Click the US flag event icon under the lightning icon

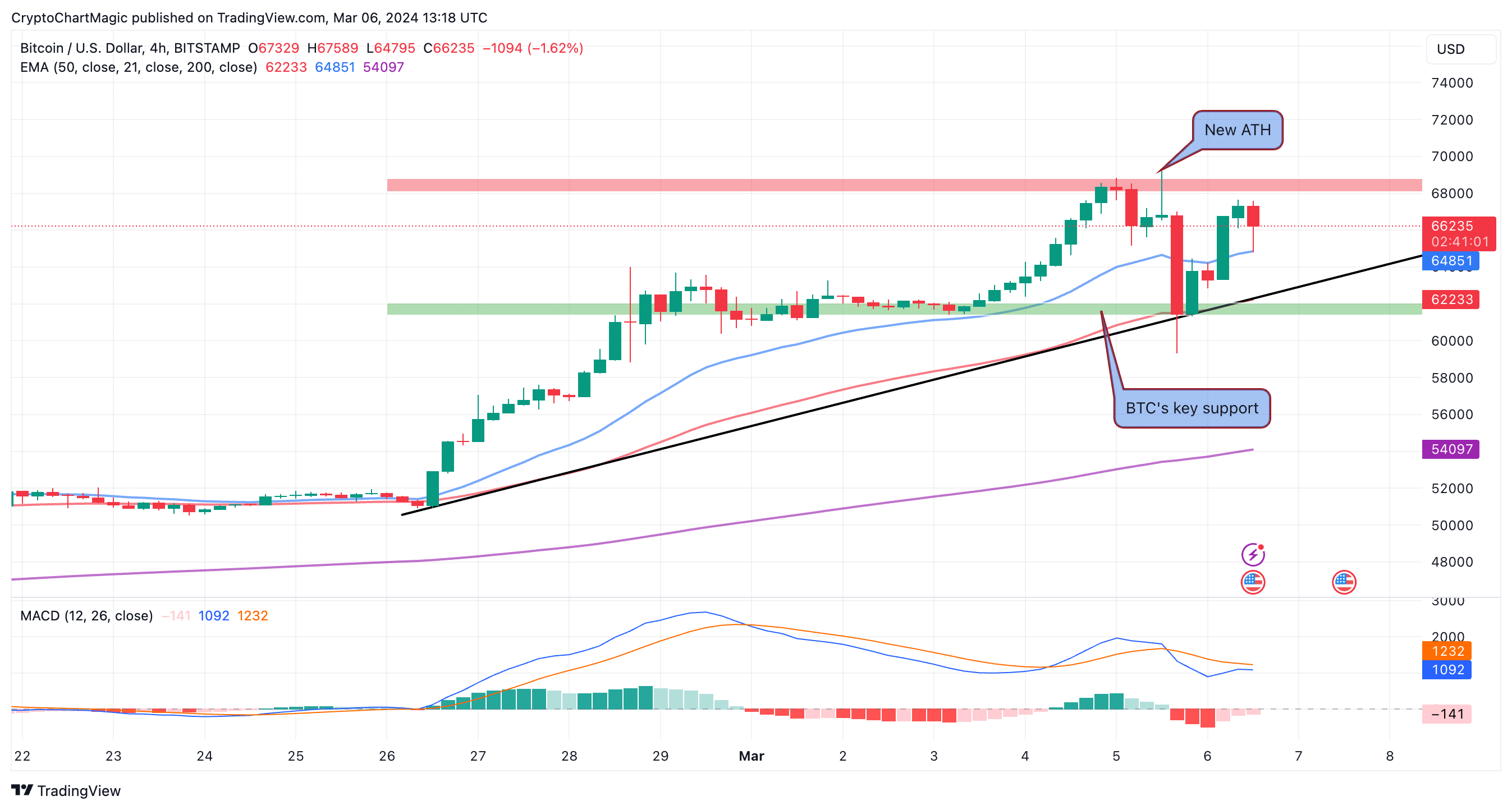1253,582
